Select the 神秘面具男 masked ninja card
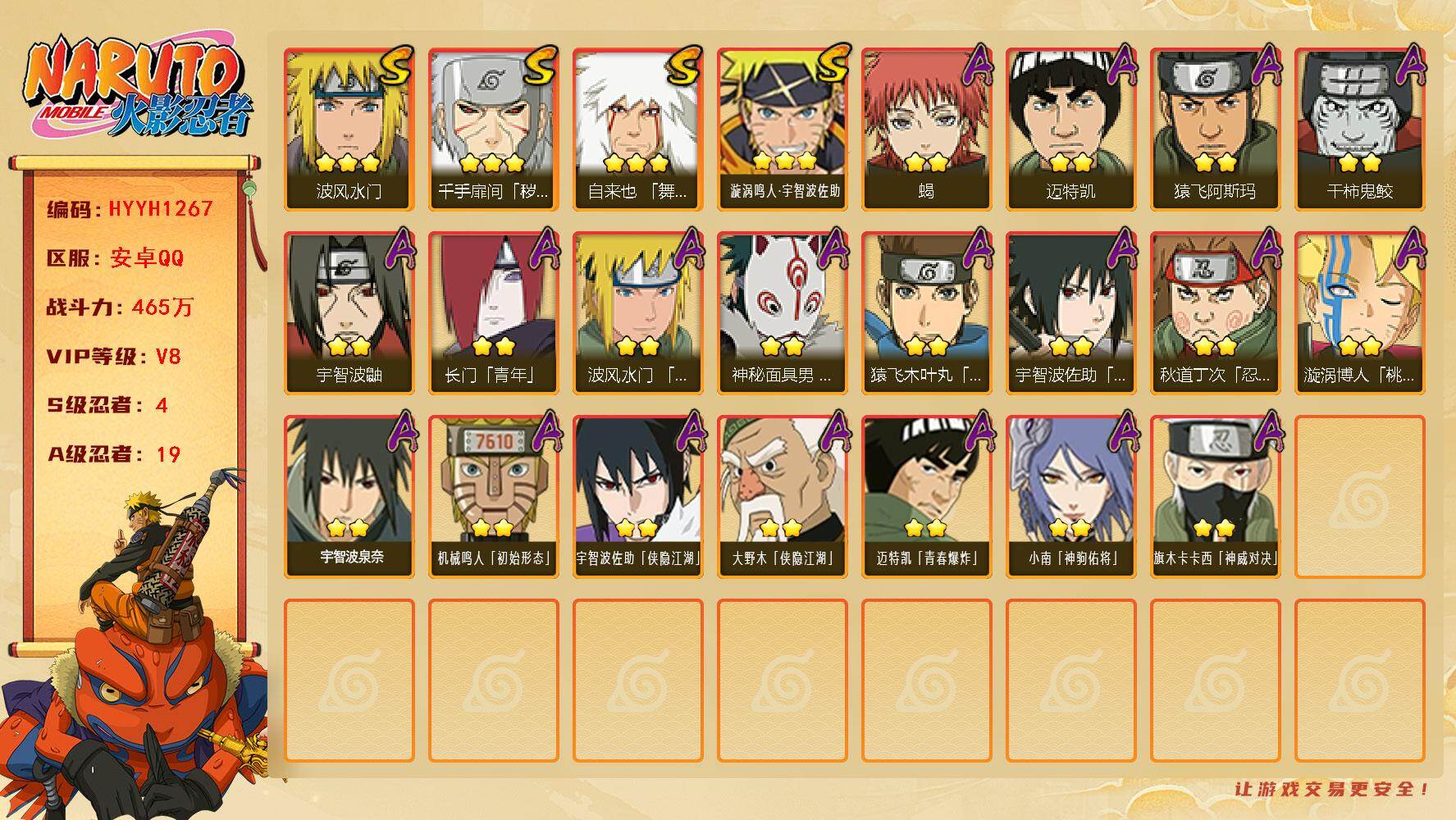 tap(783, 313)
